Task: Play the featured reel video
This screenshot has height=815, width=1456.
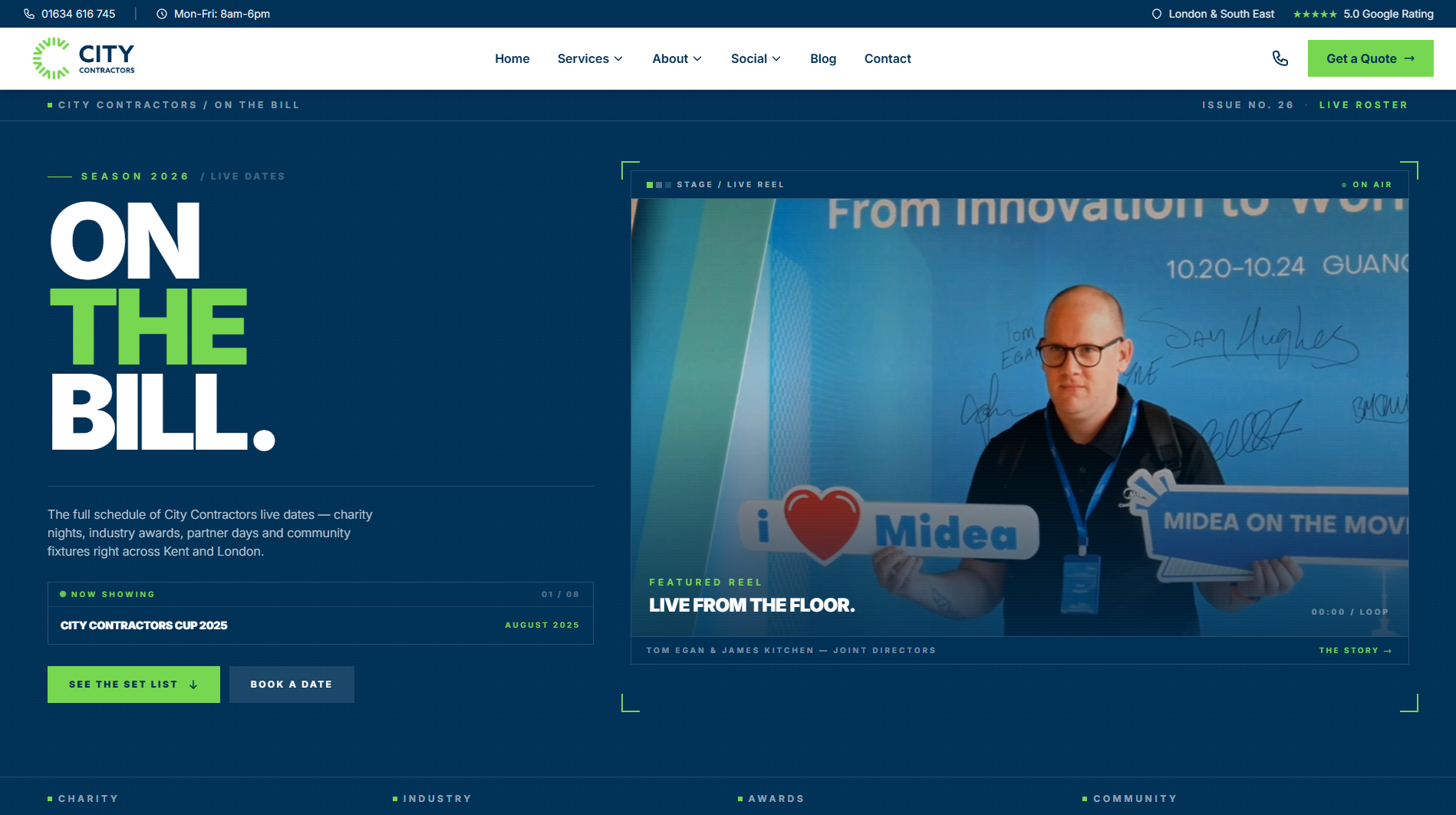Action: pyautogui.click(x=1020, y=417)
